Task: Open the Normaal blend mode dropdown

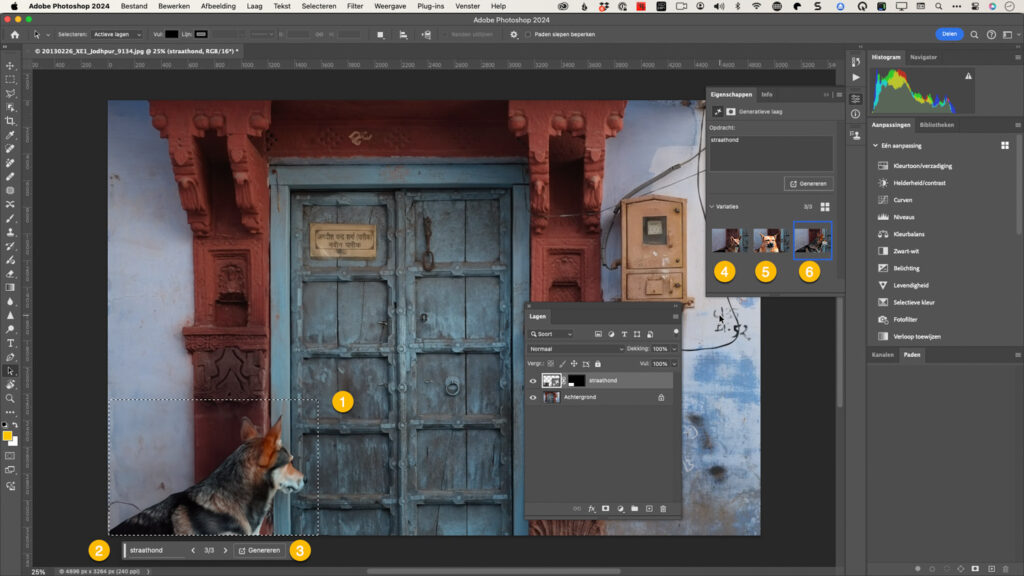Action: pos(576,349)
